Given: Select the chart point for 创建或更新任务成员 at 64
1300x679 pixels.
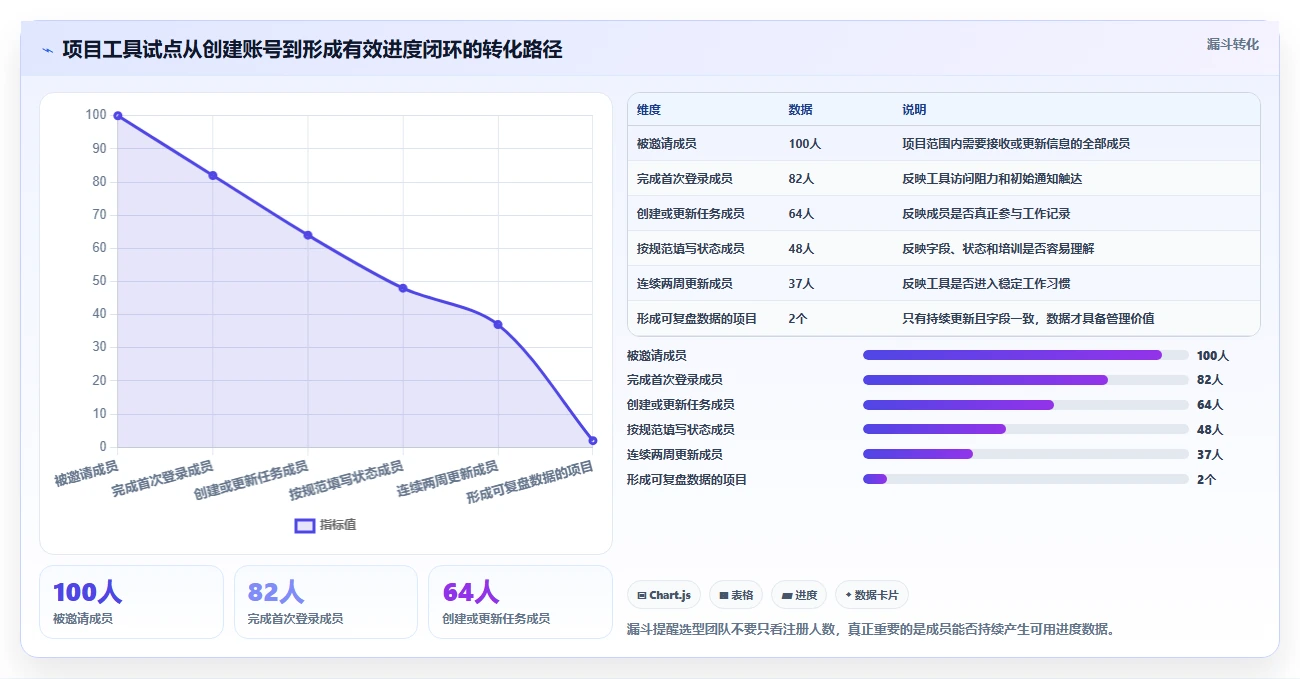Looking at the screenshot, I should (x=308, y=235).
